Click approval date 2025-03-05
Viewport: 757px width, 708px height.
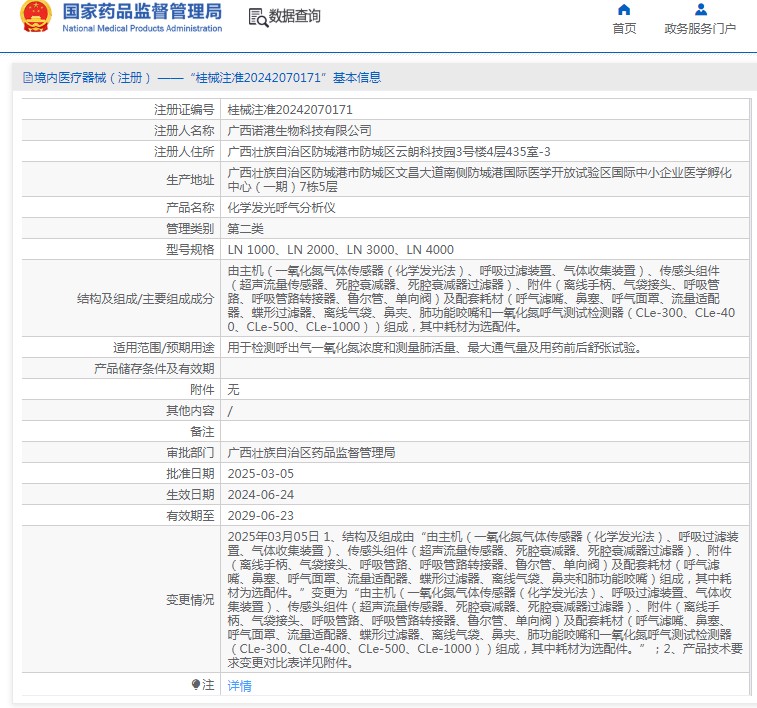(261, 474)
